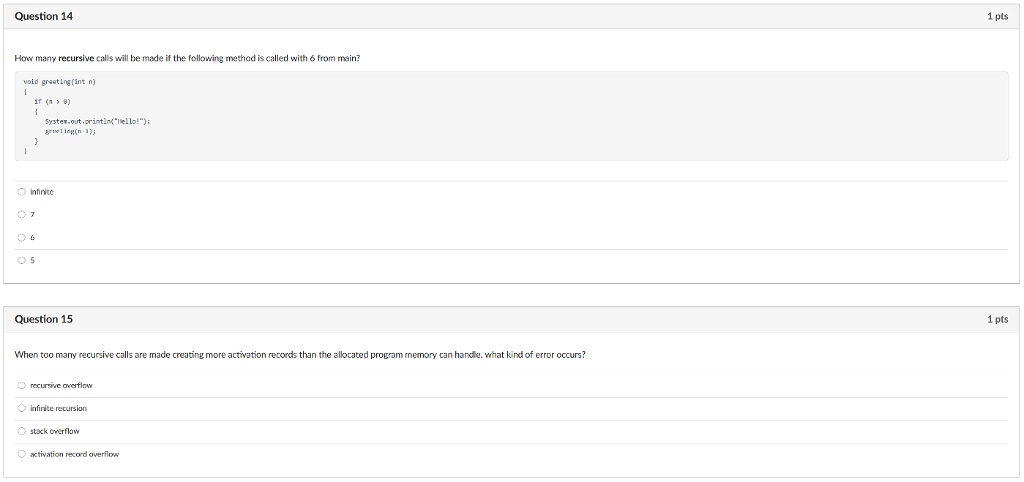This screenshot has width=1024, height=482.
Task: Click the Question 14 header title
Action: pos(43,17)
